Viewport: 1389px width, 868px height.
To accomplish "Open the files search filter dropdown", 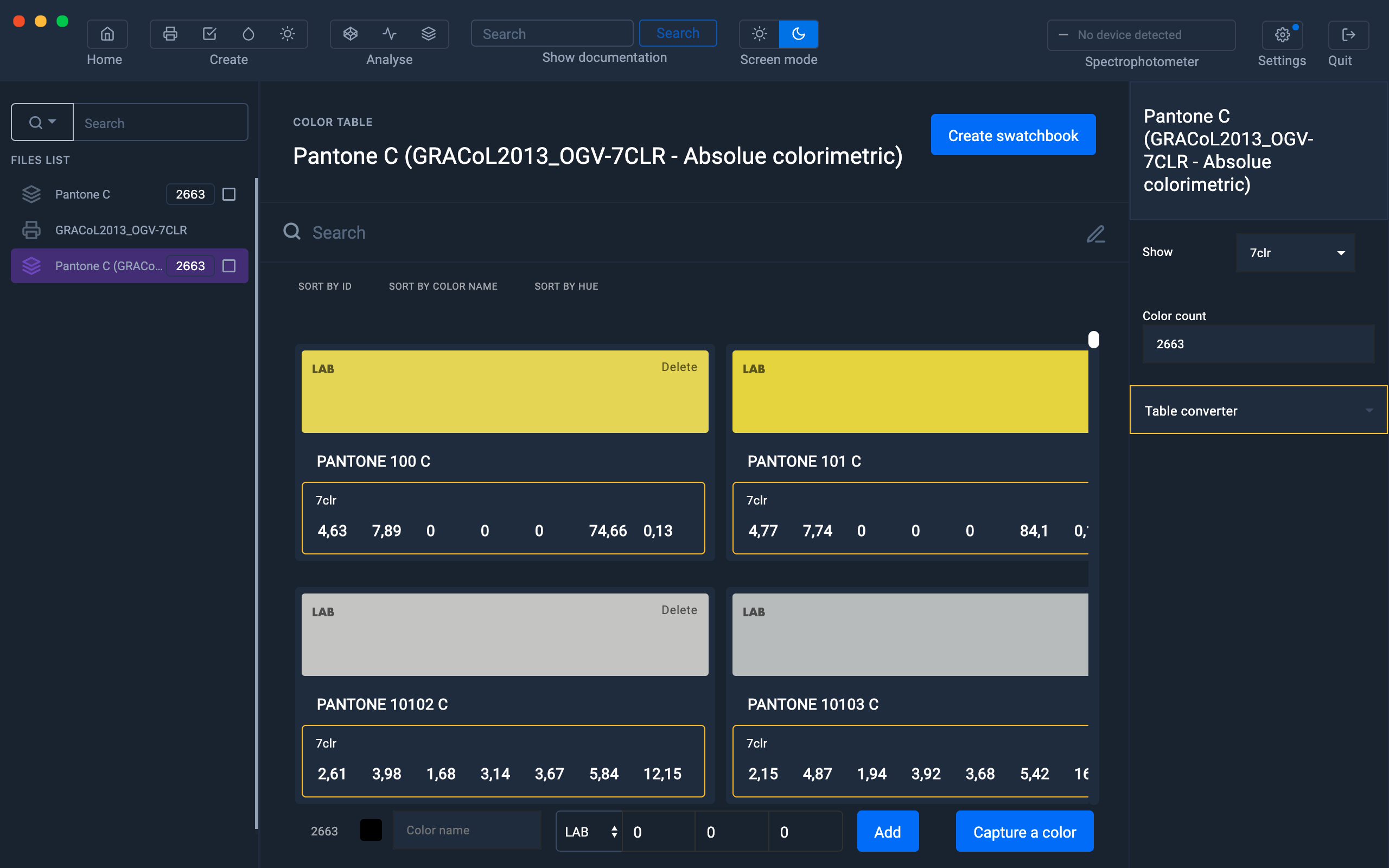I will pyautogui.click(x=42, y=122).
